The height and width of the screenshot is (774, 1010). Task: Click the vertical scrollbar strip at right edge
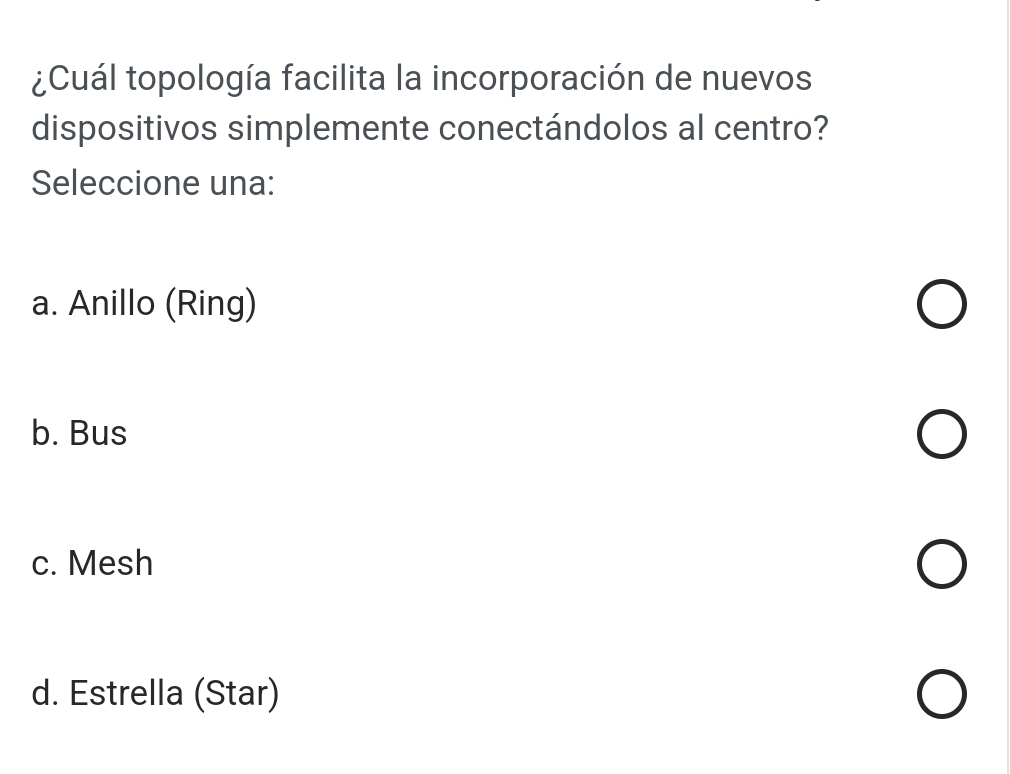[1008, 387]
